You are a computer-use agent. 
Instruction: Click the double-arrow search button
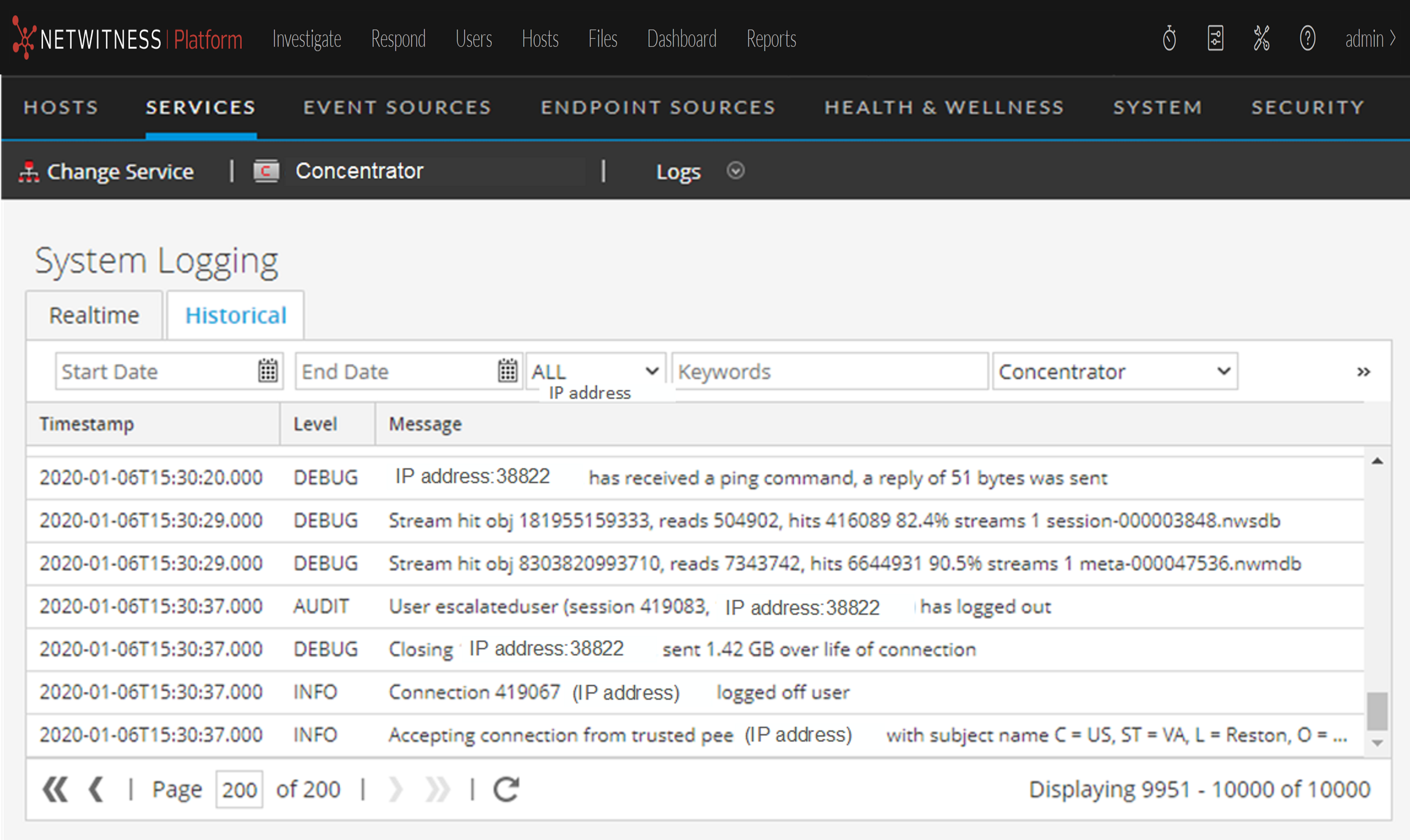point(1363,372)
